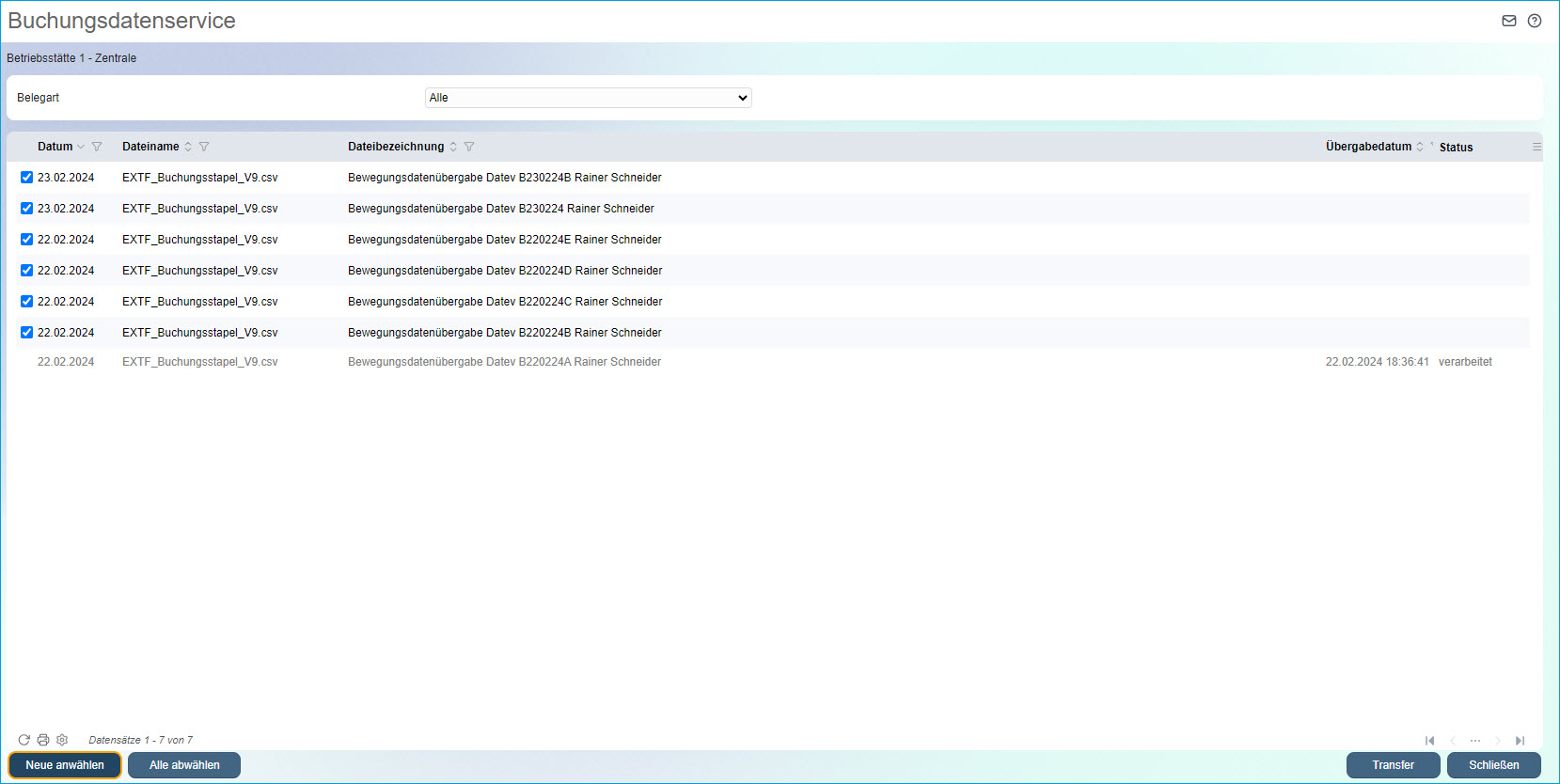Click the Belegart label

point(39,98)
